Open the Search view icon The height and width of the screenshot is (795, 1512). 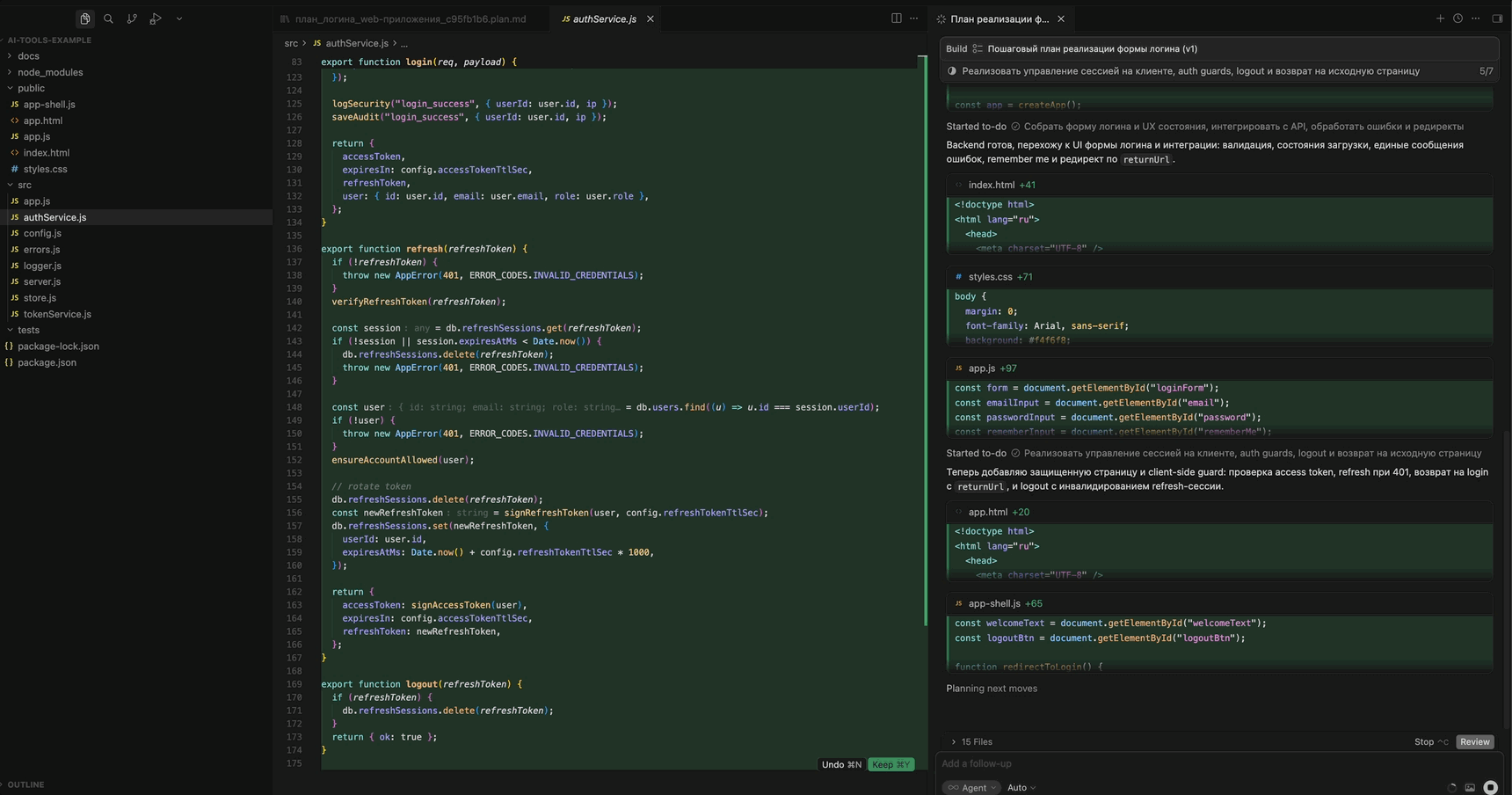108,18
